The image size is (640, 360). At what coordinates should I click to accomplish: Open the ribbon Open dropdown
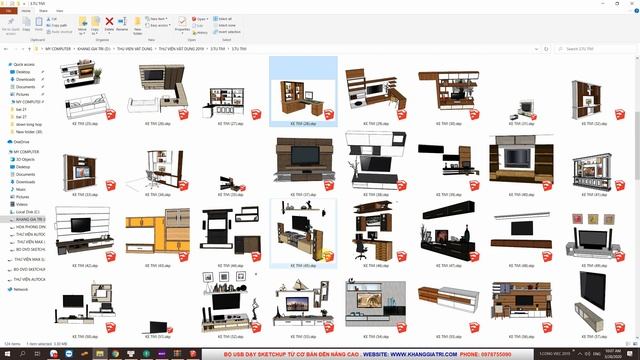[200, 19]
